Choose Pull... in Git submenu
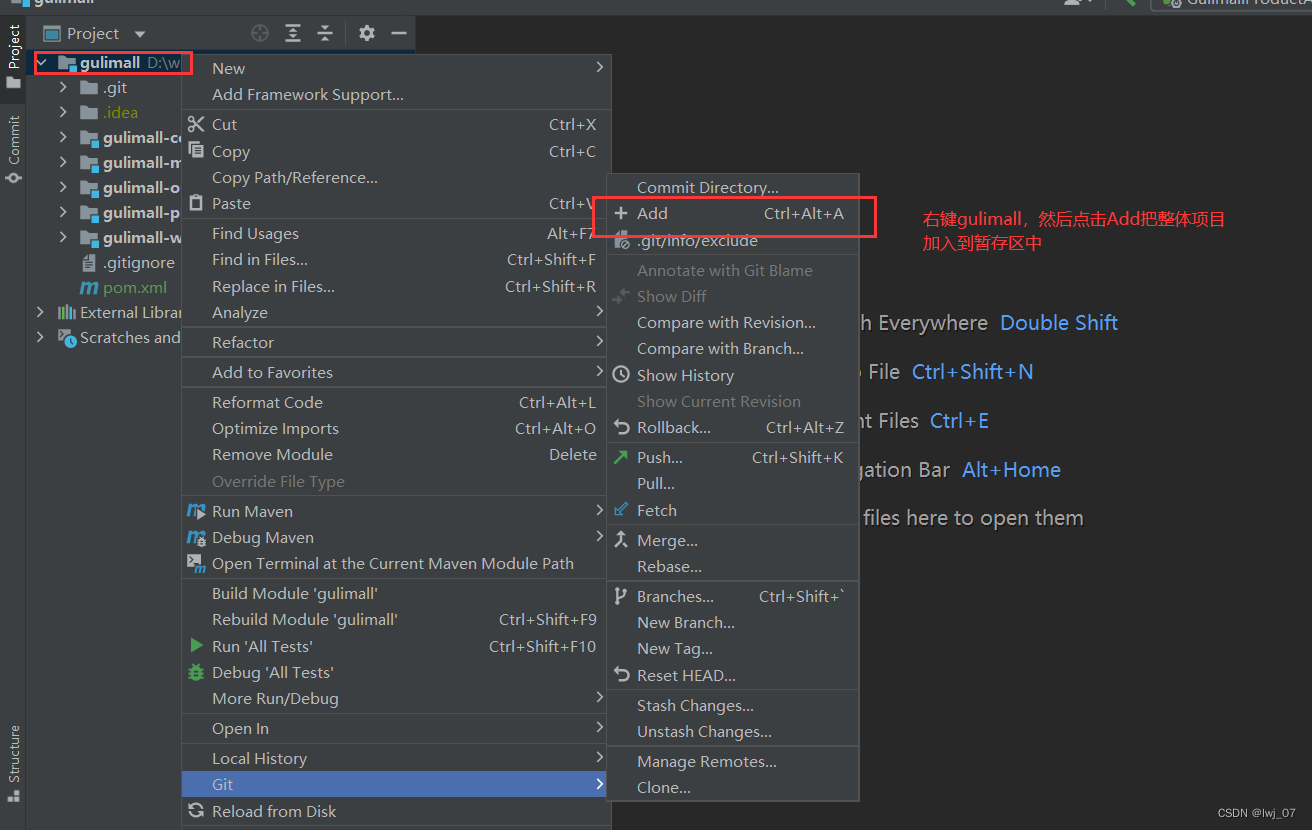The width and height of the screenshot is (1312, 830). (733, 483)
